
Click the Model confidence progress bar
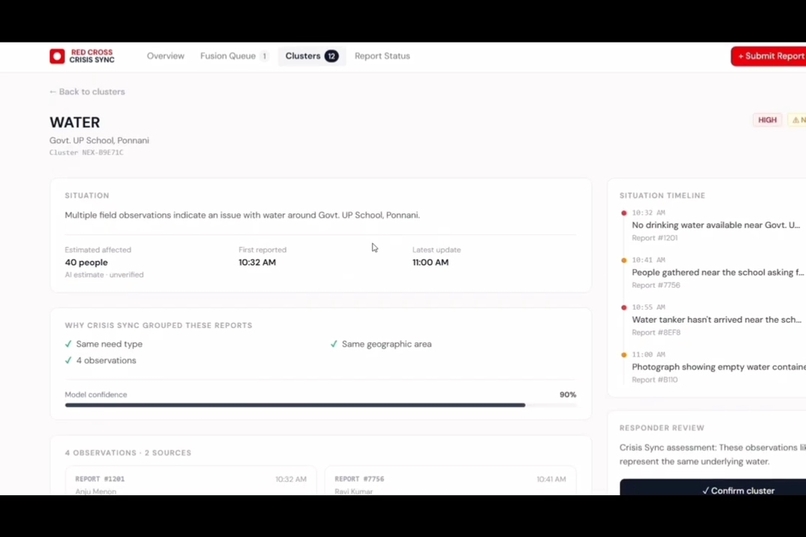click(320, 405)
